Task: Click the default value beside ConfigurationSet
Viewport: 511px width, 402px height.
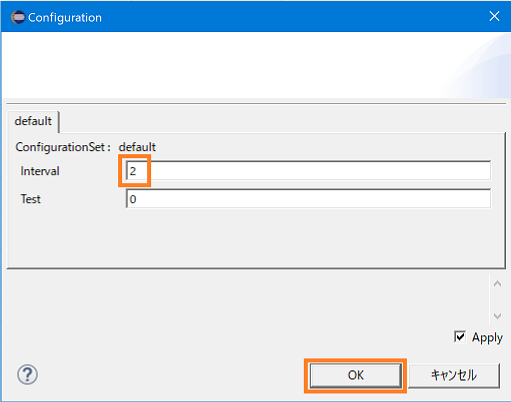Action: tap(137, 147)
